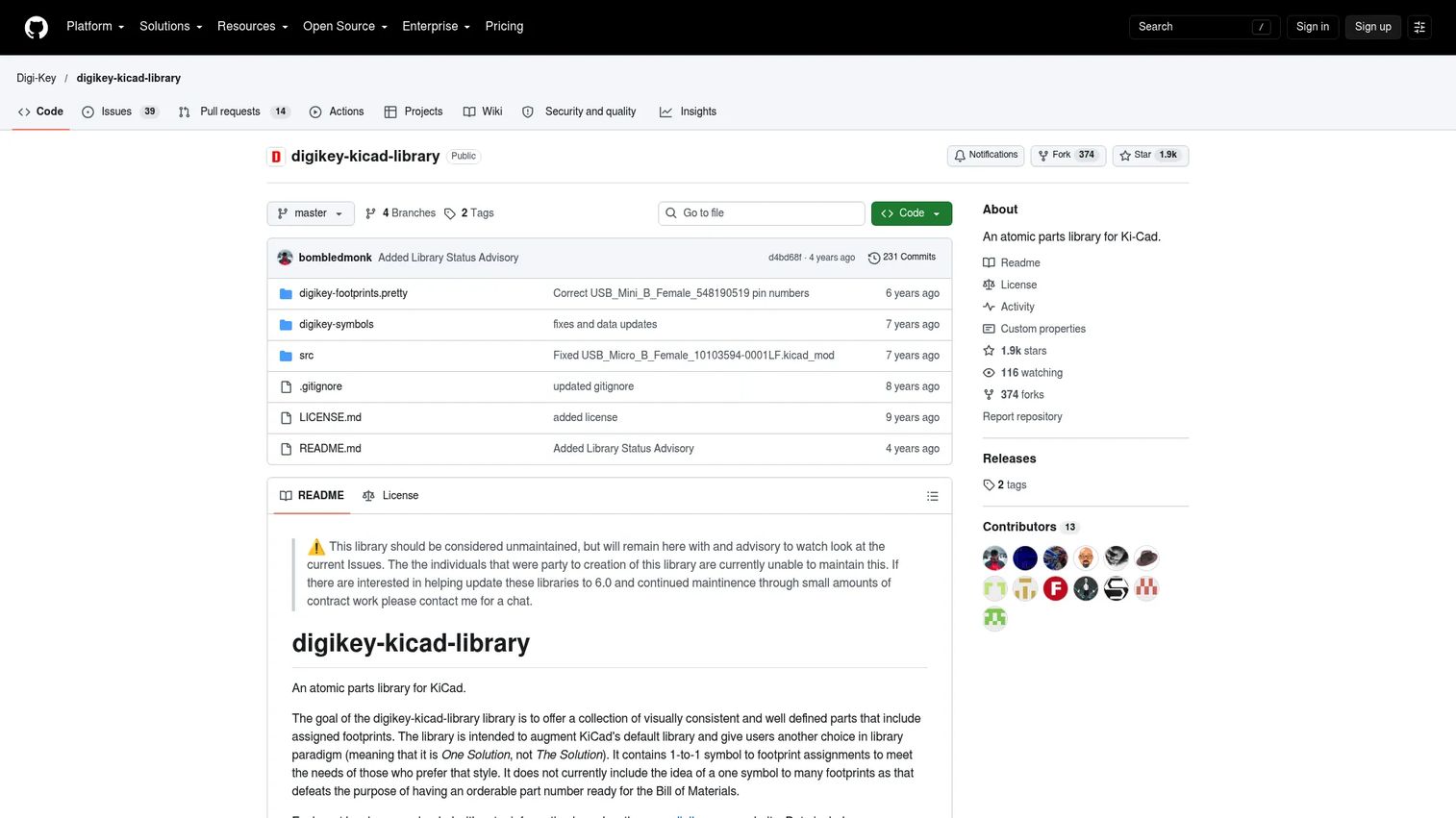
Task: Expand the Enterprise menu
Action: (436, 27)
